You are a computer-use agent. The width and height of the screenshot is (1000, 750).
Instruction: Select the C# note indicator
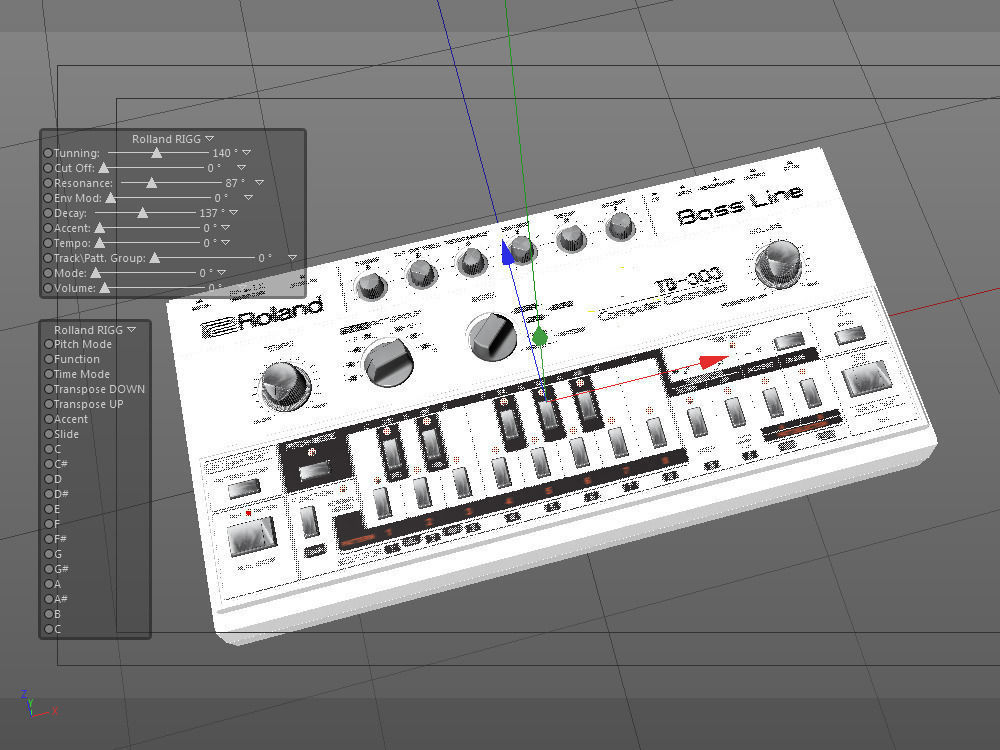[48, 464]
